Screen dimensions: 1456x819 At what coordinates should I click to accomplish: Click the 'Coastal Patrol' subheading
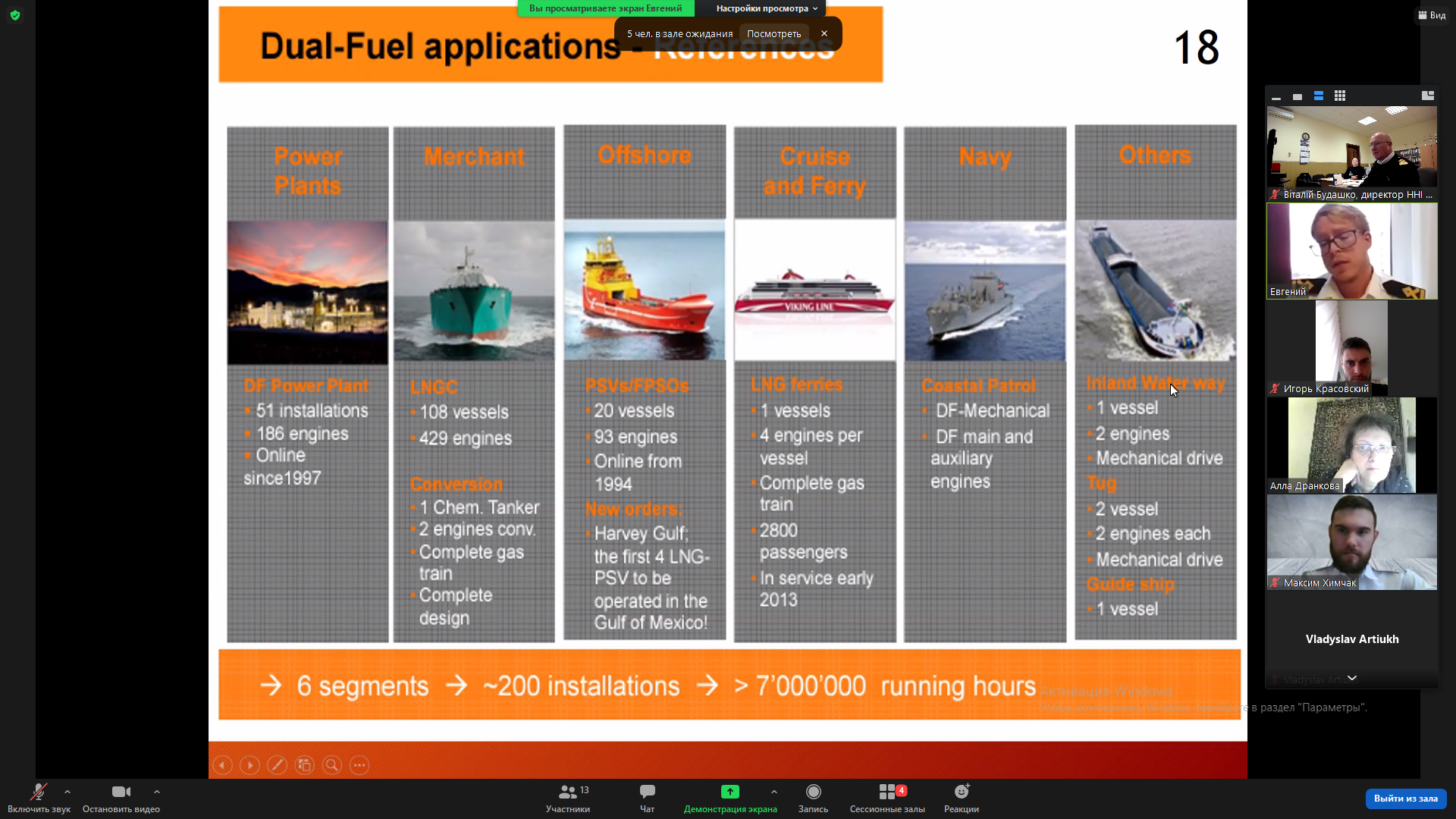tap(978, 385)
